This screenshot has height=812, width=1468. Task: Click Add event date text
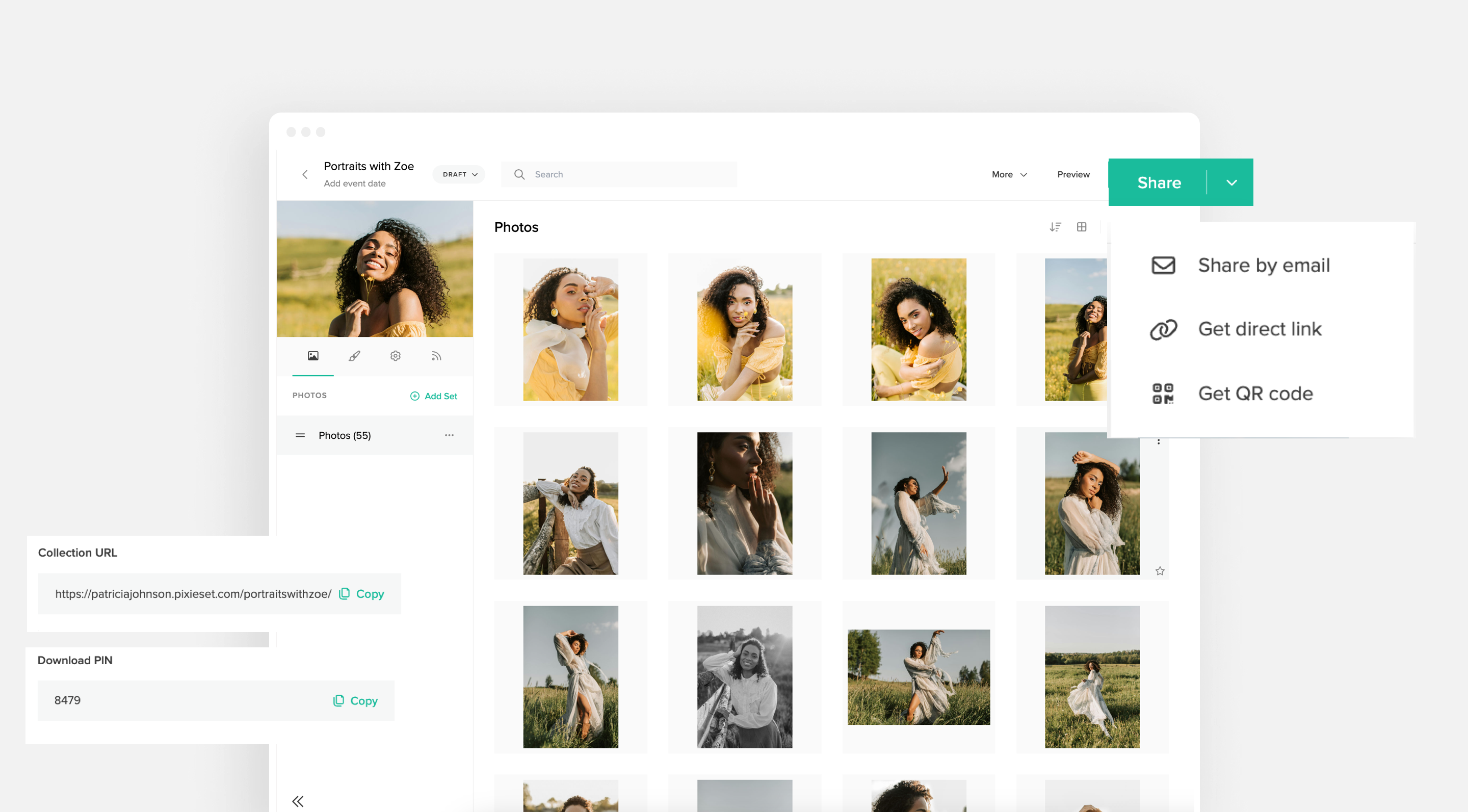(354, 184)
